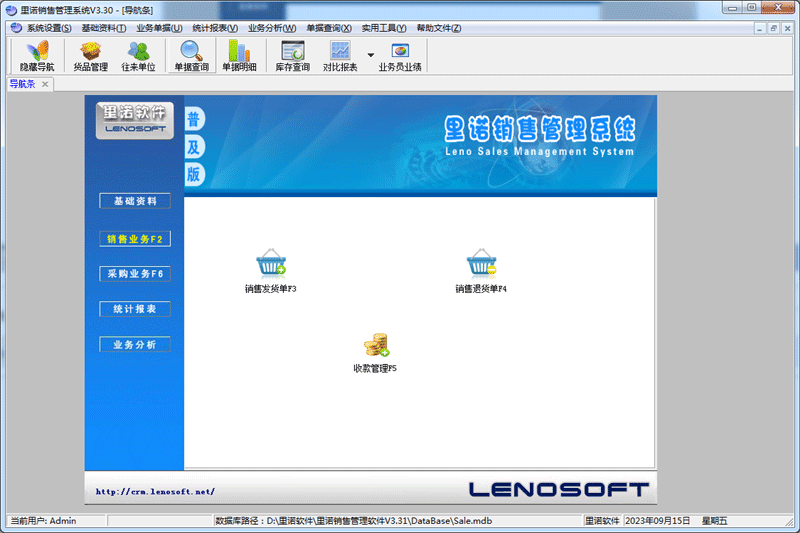The width and height of the screenshot is (800, 533).
Task: Click the 里诺软件 LENOSOFT logo badge
Action: pos(135,120)
